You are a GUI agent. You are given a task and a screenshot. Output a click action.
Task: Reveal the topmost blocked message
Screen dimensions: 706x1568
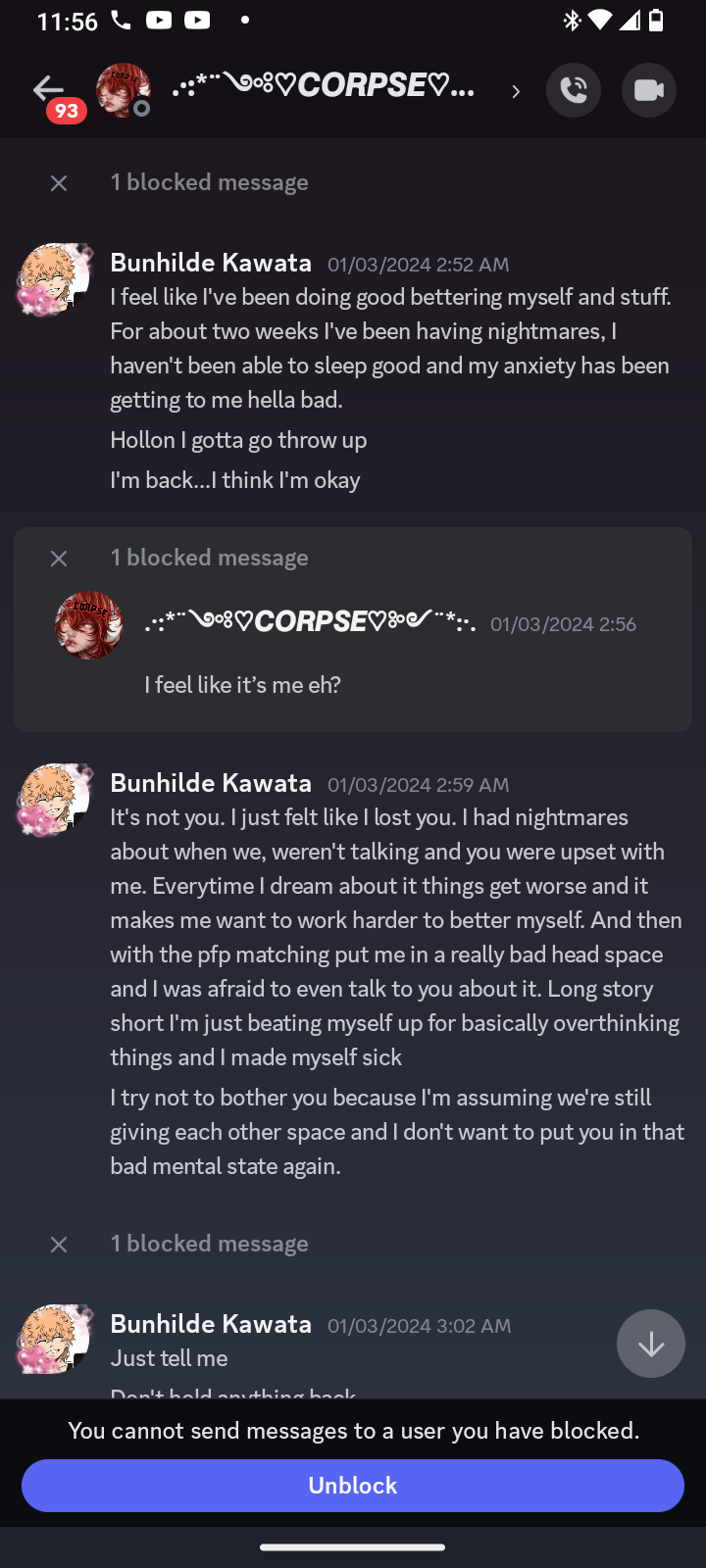pos(59,183)
